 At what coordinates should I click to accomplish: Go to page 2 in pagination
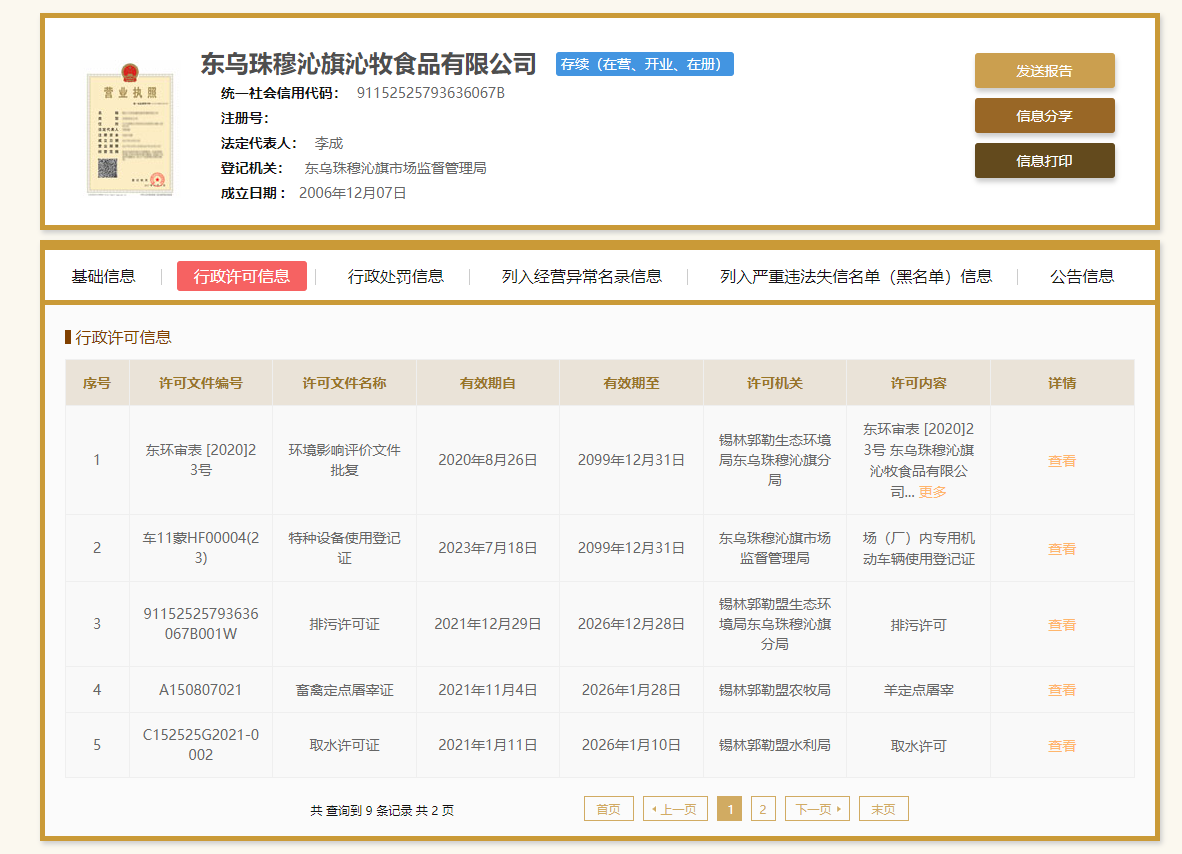763,809
